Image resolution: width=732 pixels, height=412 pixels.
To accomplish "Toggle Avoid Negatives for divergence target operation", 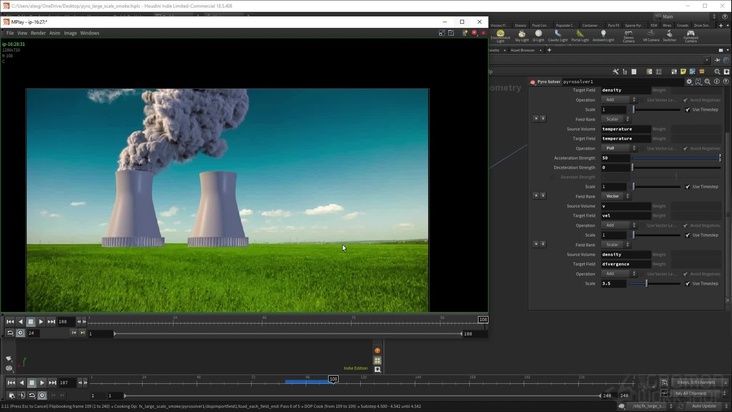I will coord(685,274).
